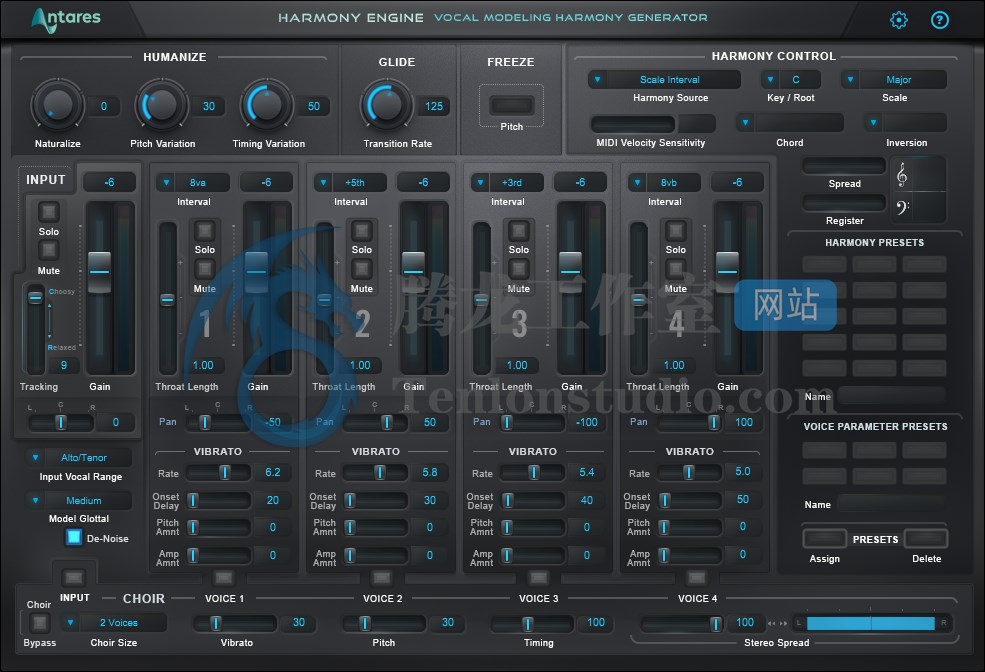Image resolution: width=985 pixels, height=672 pixels.
Task: Solo harmony voice 1
Action: (x=204, y=230)
